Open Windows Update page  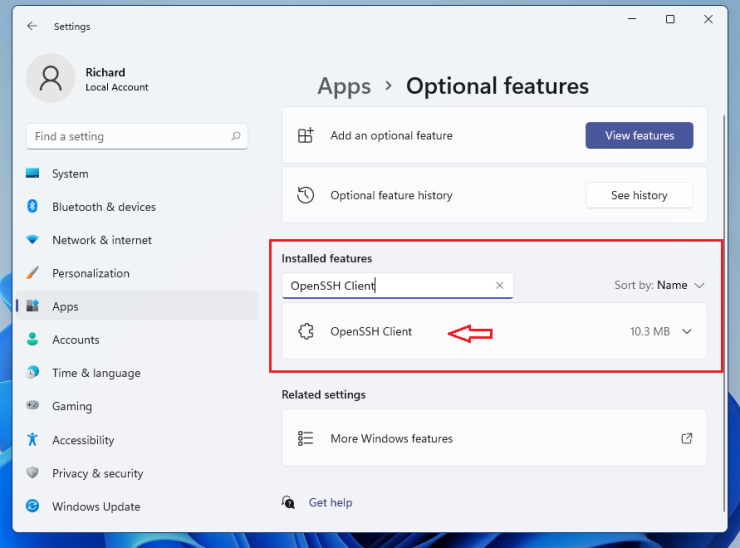(96, 507)
